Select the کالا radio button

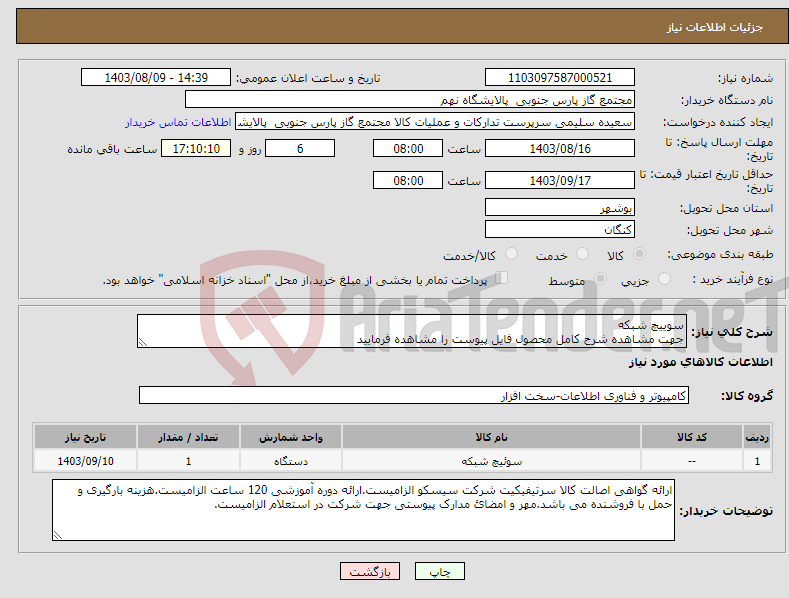click(640, 254)
